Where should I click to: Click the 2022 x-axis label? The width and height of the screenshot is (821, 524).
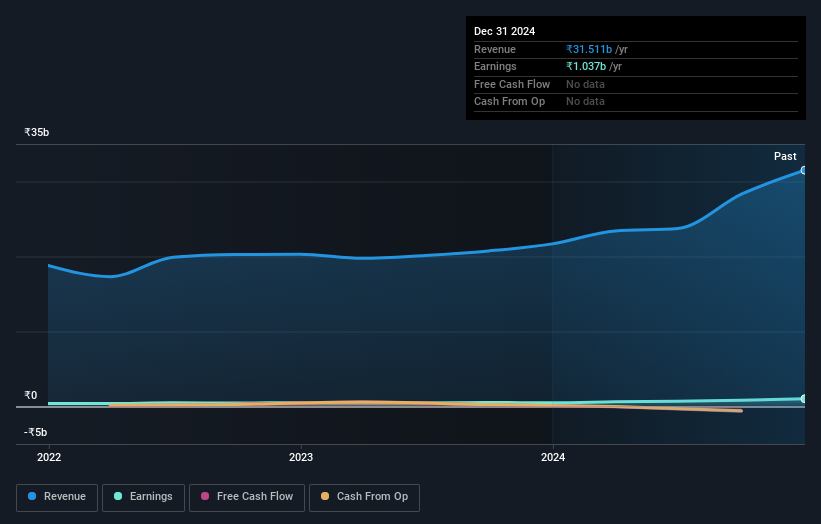[49, 458]
